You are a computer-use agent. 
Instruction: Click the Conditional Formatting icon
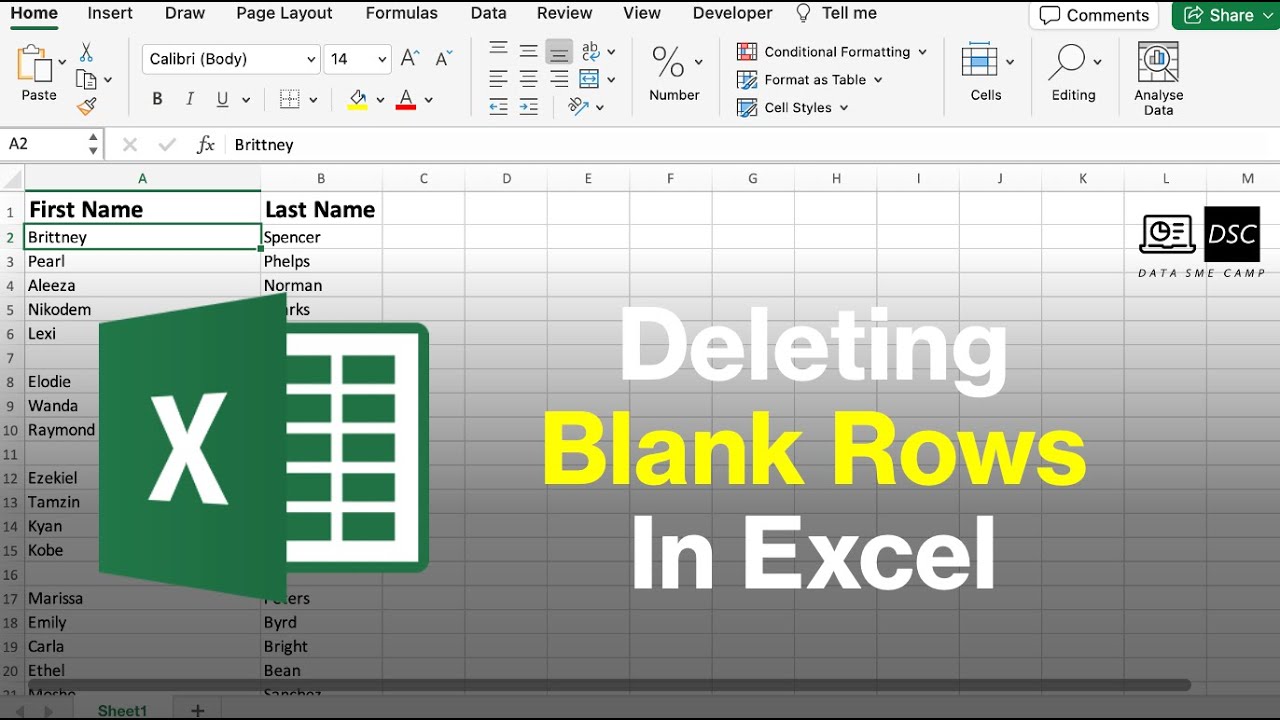747,51
